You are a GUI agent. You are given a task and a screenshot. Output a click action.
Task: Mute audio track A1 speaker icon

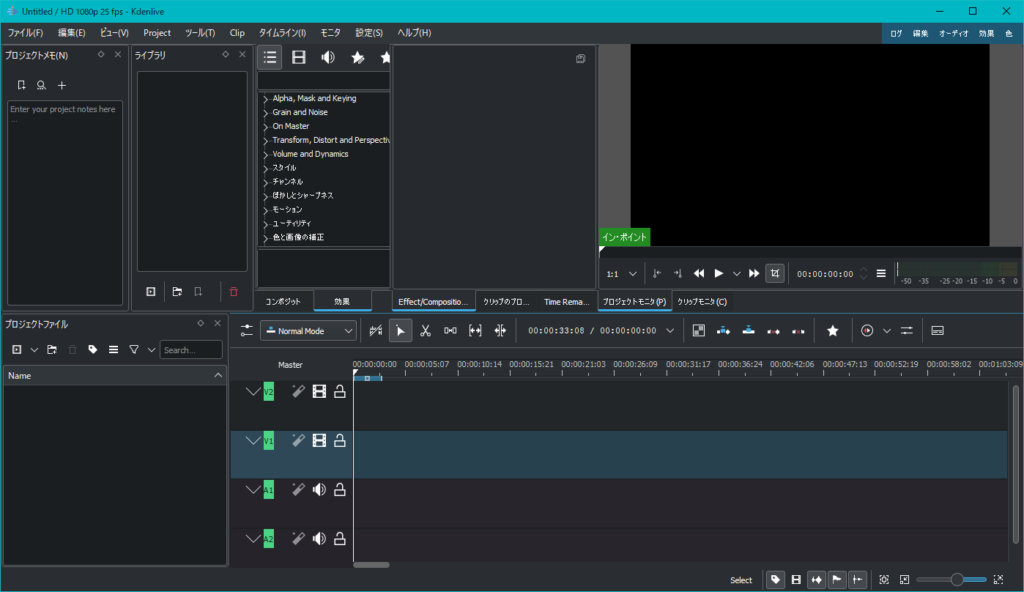pyautogui.click(x=319, y=490)
